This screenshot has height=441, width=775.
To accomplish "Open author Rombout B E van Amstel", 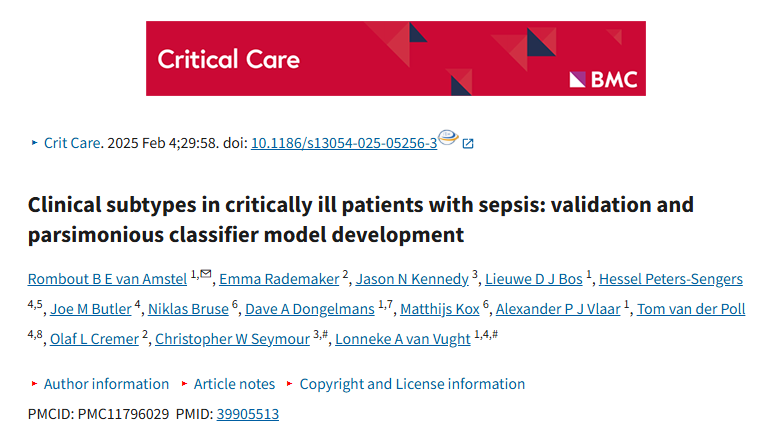I will pyautogui.click(x=107, y=279).
